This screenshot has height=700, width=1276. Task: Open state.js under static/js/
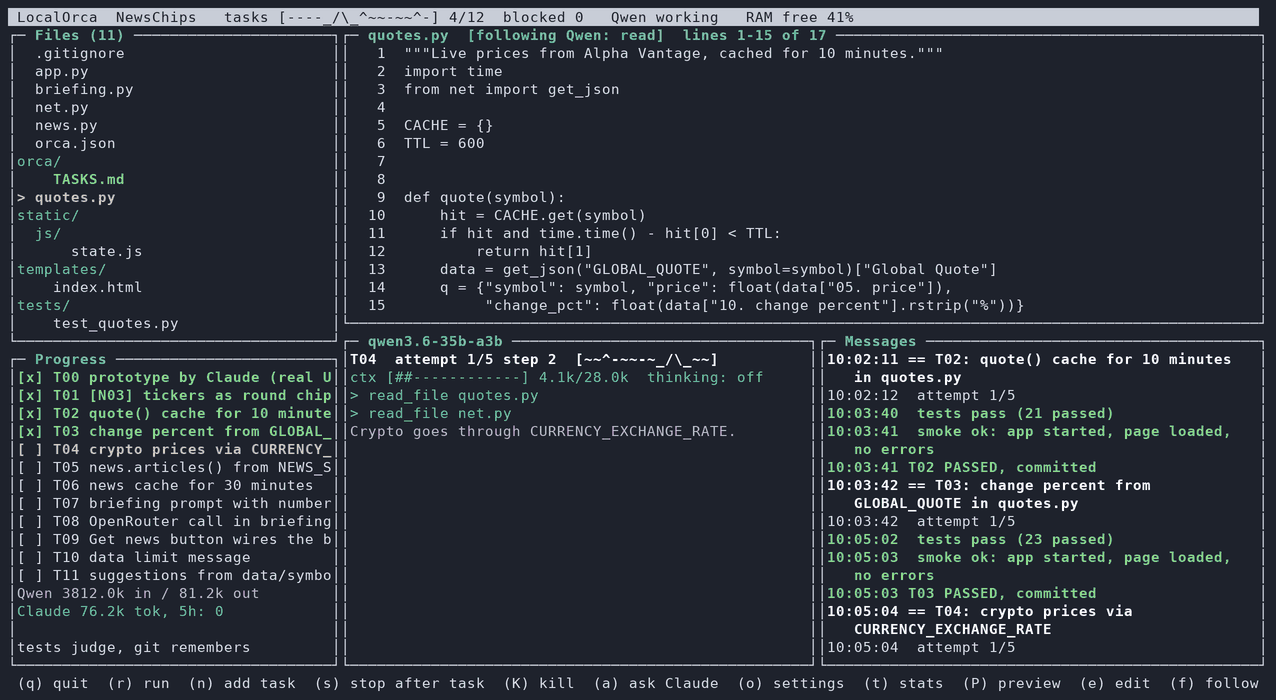pyautogui.click(x=106, y=251)
